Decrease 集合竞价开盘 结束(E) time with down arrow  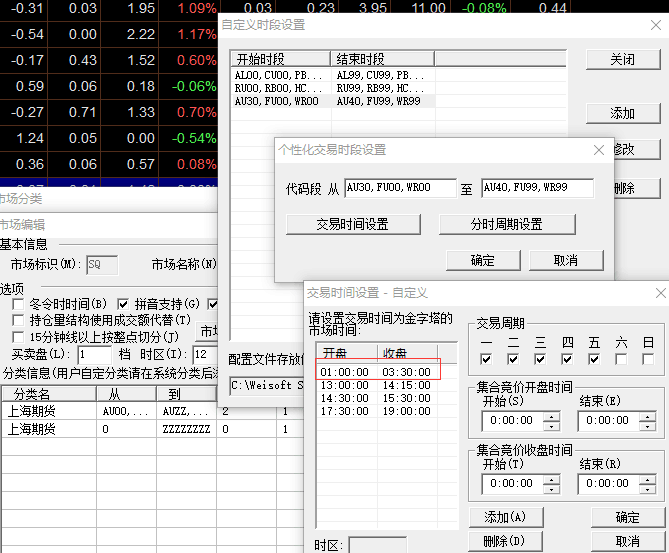tap(648, 426)
